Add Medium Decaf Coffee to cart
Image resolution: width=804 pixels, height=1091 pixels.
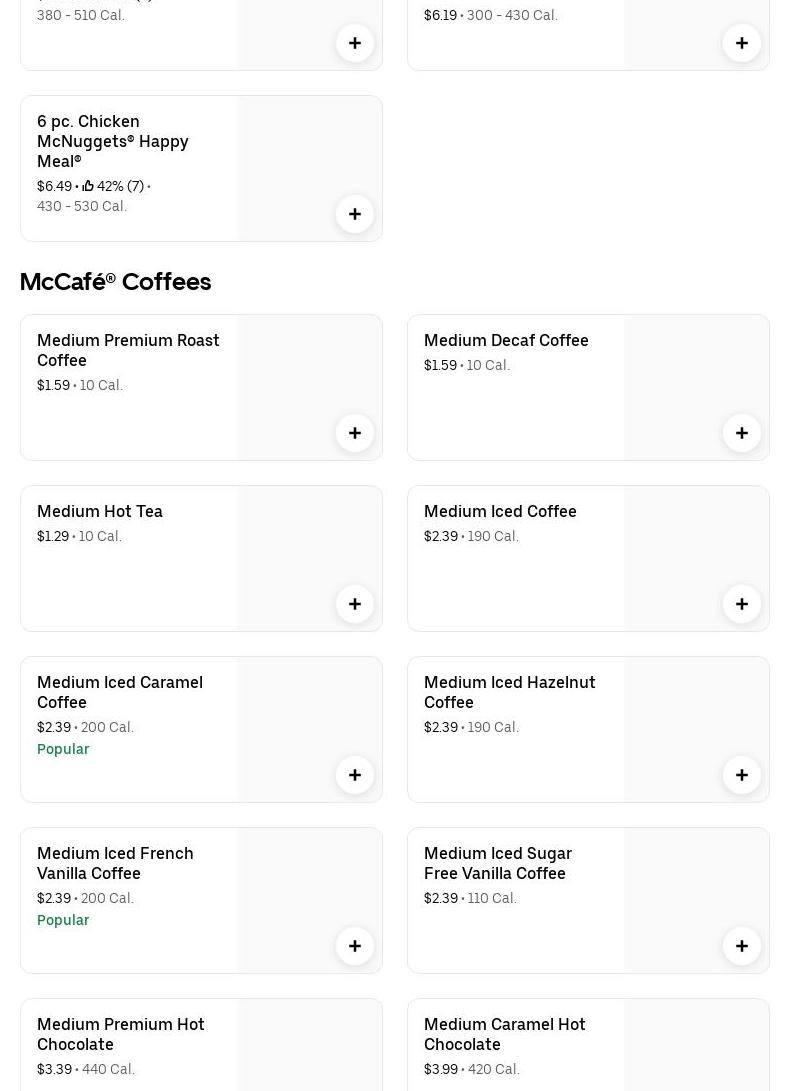[741, 433]
